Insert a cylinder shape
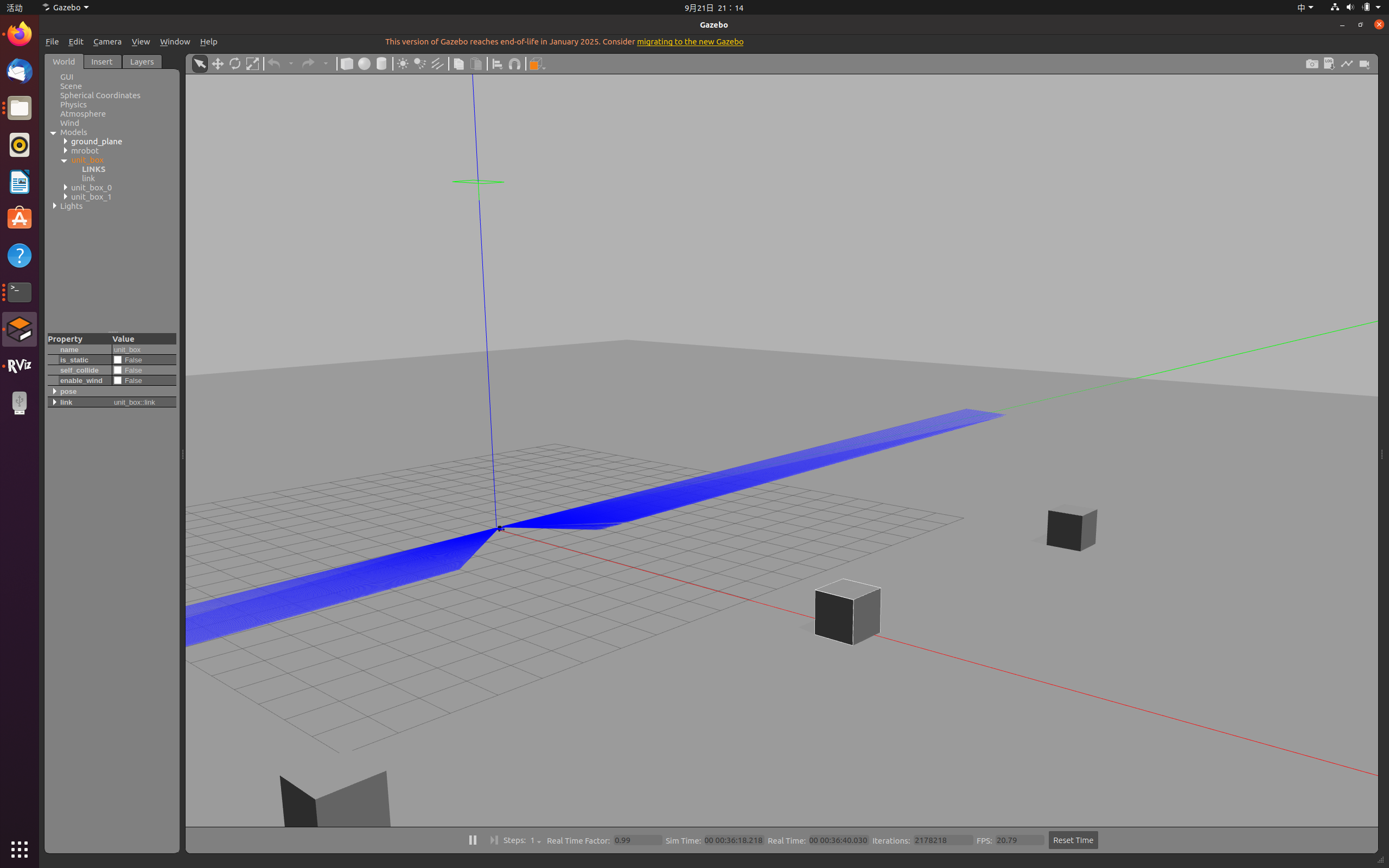1389x868 pixels. click(x=381, y=63)
